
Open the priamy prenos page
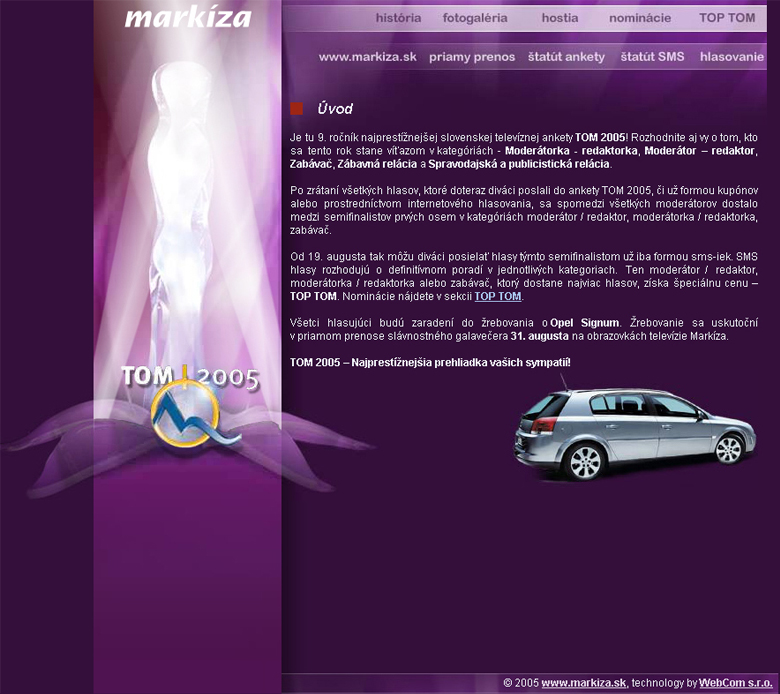click(472, 57)
